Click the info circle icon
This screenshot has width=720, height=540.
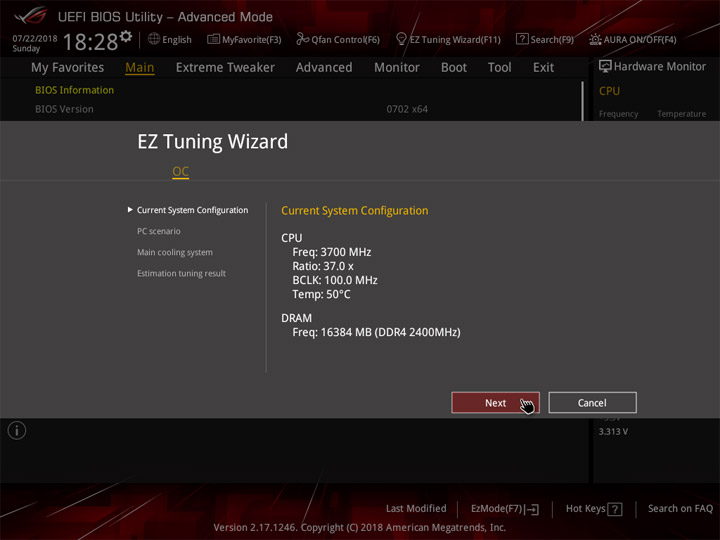pos(17,431)
